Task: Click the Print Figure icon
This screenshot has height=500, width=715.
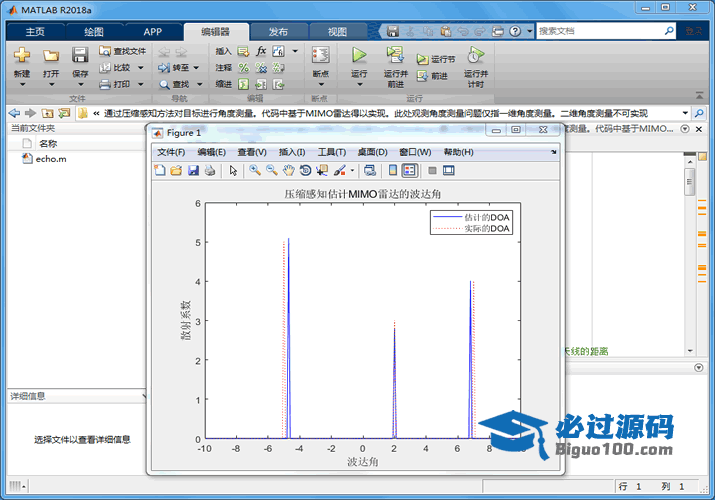Action: click(x=209, y=171)
